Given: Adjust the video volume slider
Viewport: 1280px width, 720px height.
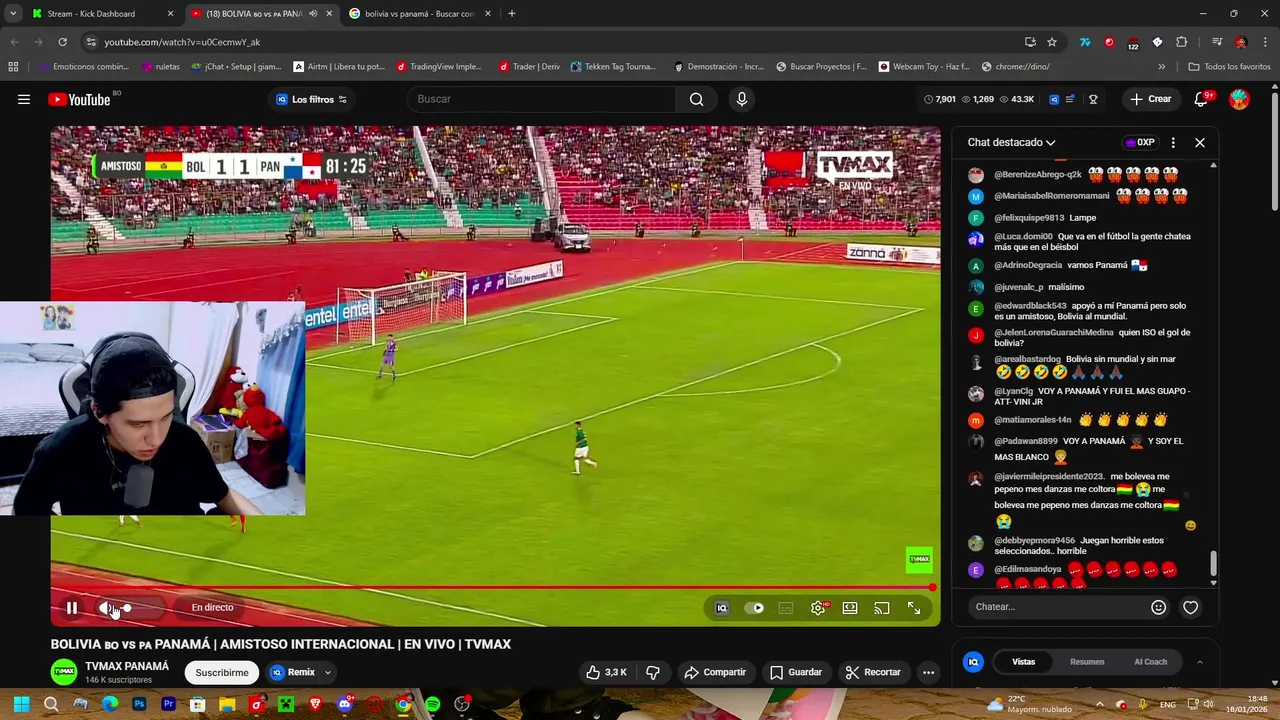Looking at the screenshot, I should click(x=137, y=608).
